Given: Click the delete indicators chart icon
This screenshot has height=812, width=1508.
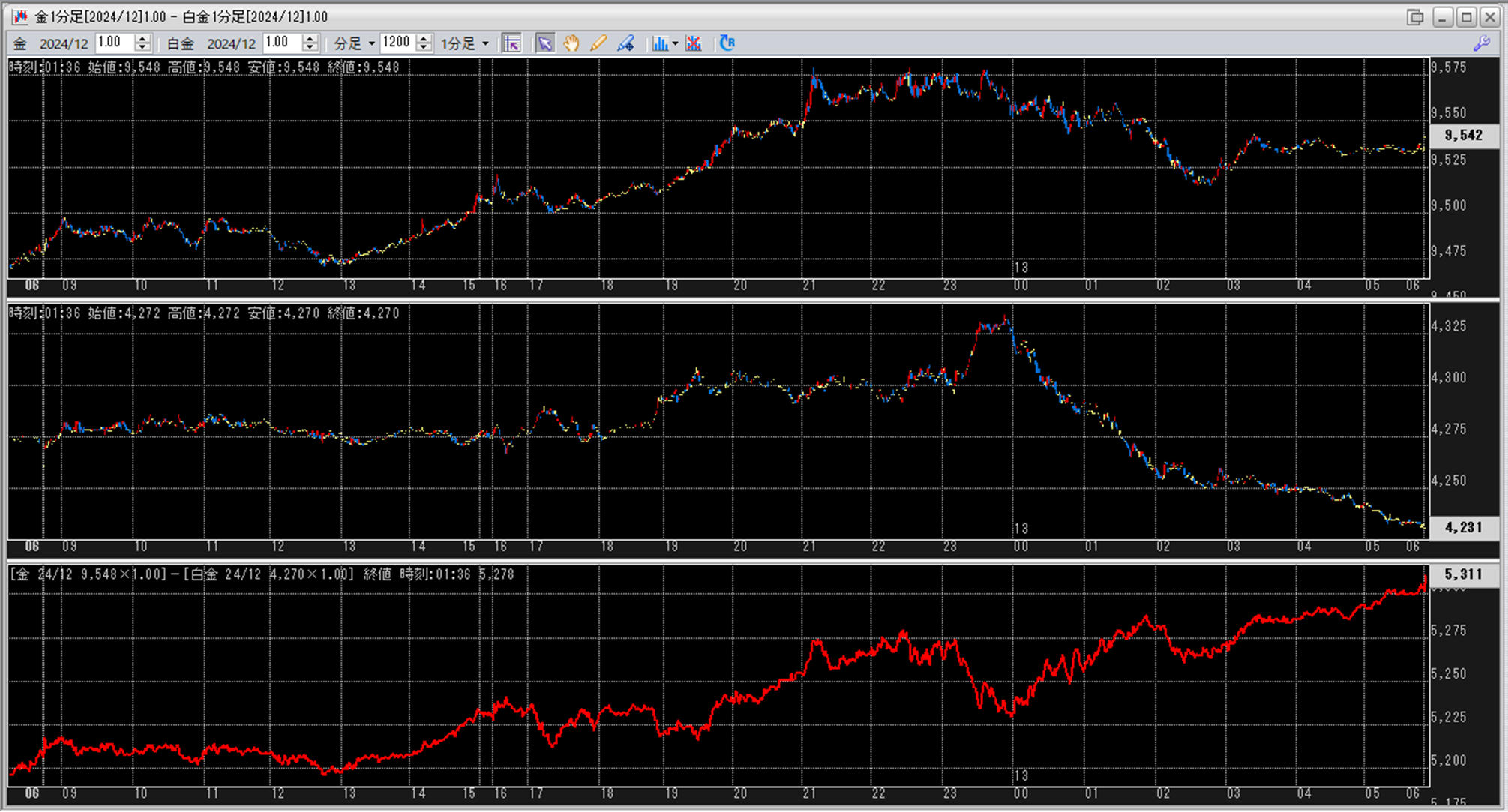Looking at the screenshot, I should 694,43.
